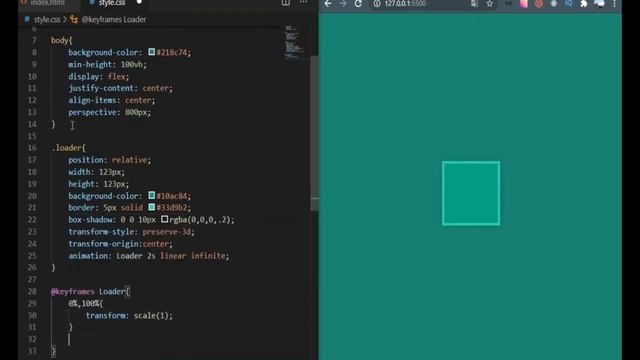This screenshot has height=360, width=640.
Task: Click the code minimap preview
Action: pyautogui.click(x=293, y=42)
